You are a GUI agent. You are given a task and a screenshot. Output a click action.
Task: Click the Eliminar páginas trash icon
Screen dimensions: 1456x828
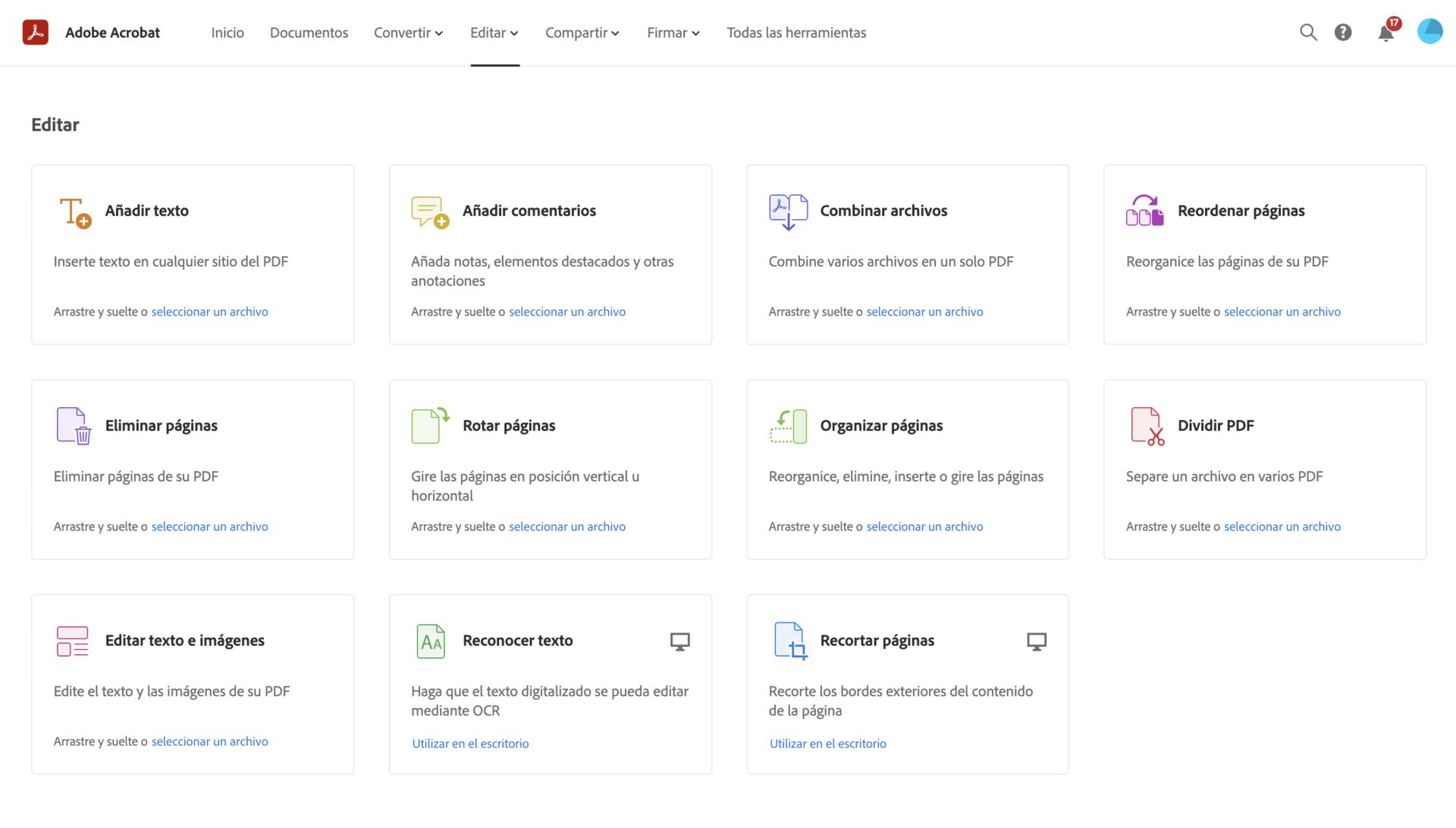[x=74, y=426]
